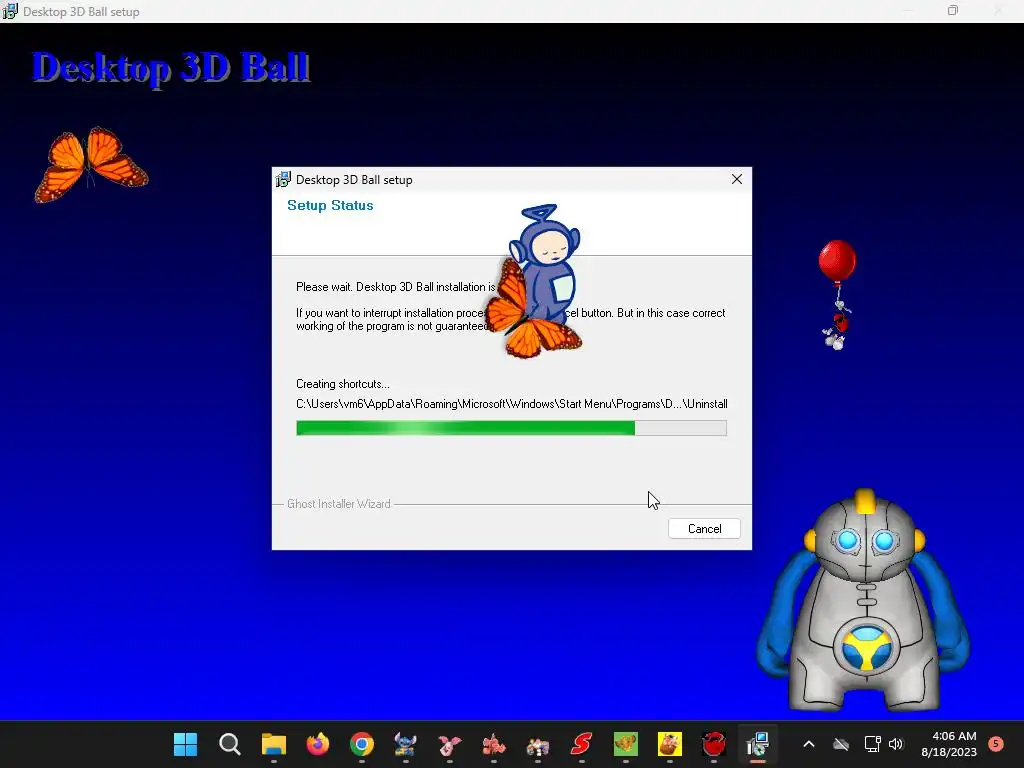Open the notification badge showing 5
Viewport: 1024px width, 768px height.
[x=996, y=743]
